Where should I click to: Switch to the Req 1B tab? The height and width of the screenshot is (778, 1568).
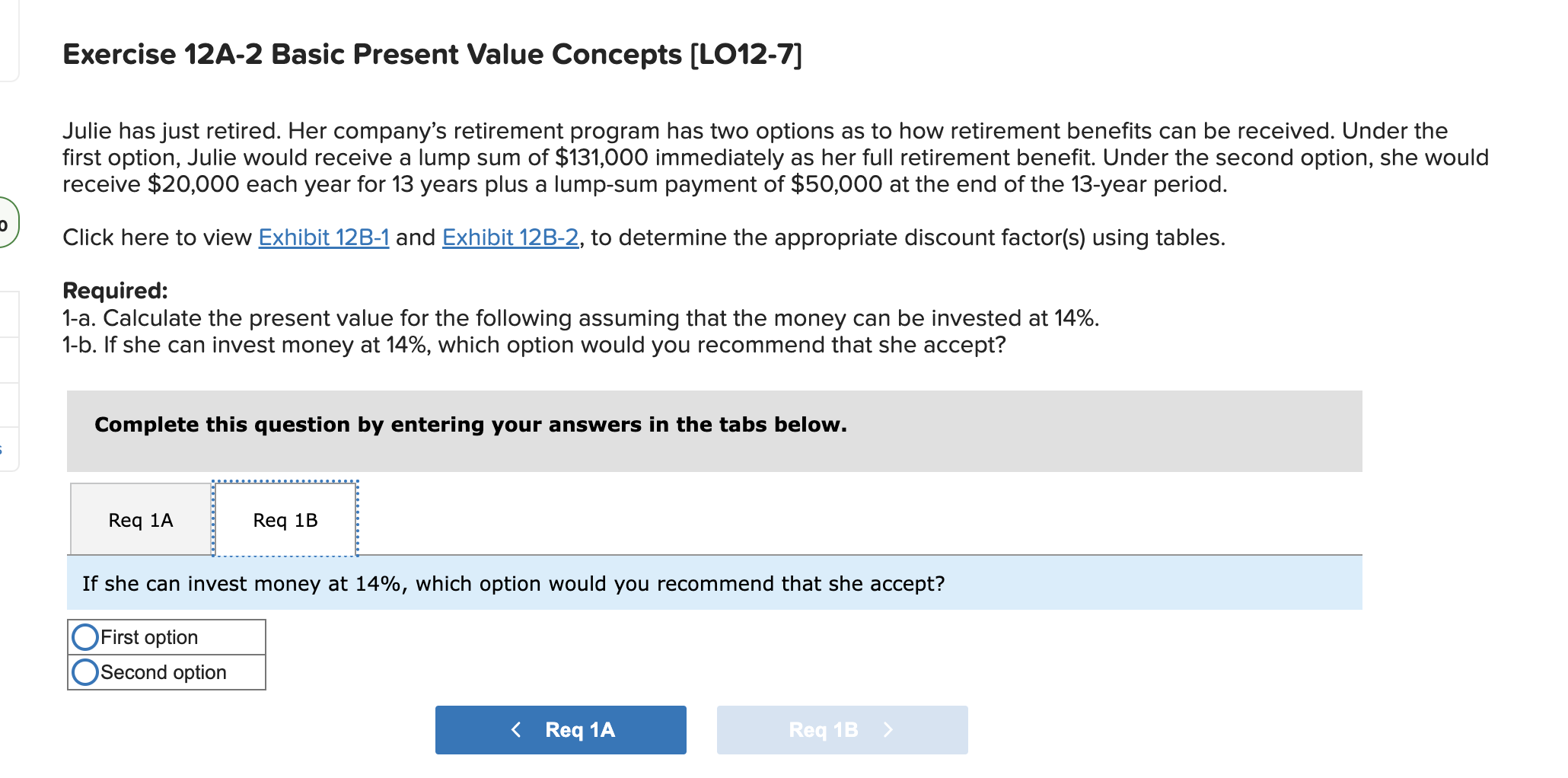pyautogui.click(x=285, y=521)
